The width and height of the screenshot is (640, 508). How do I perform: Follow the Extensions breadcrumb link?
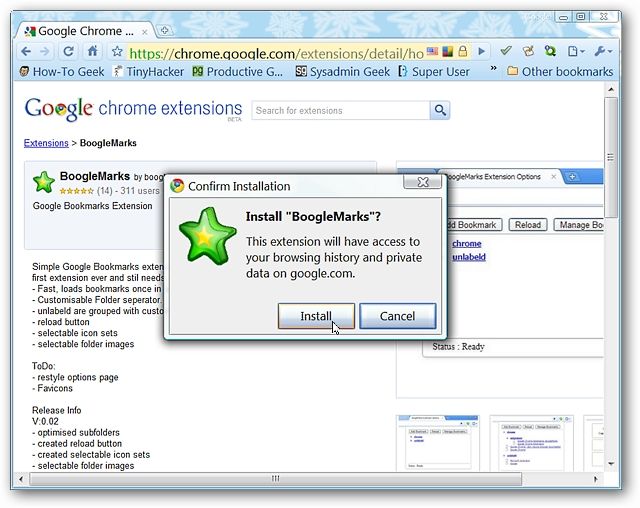coord(46,143)
